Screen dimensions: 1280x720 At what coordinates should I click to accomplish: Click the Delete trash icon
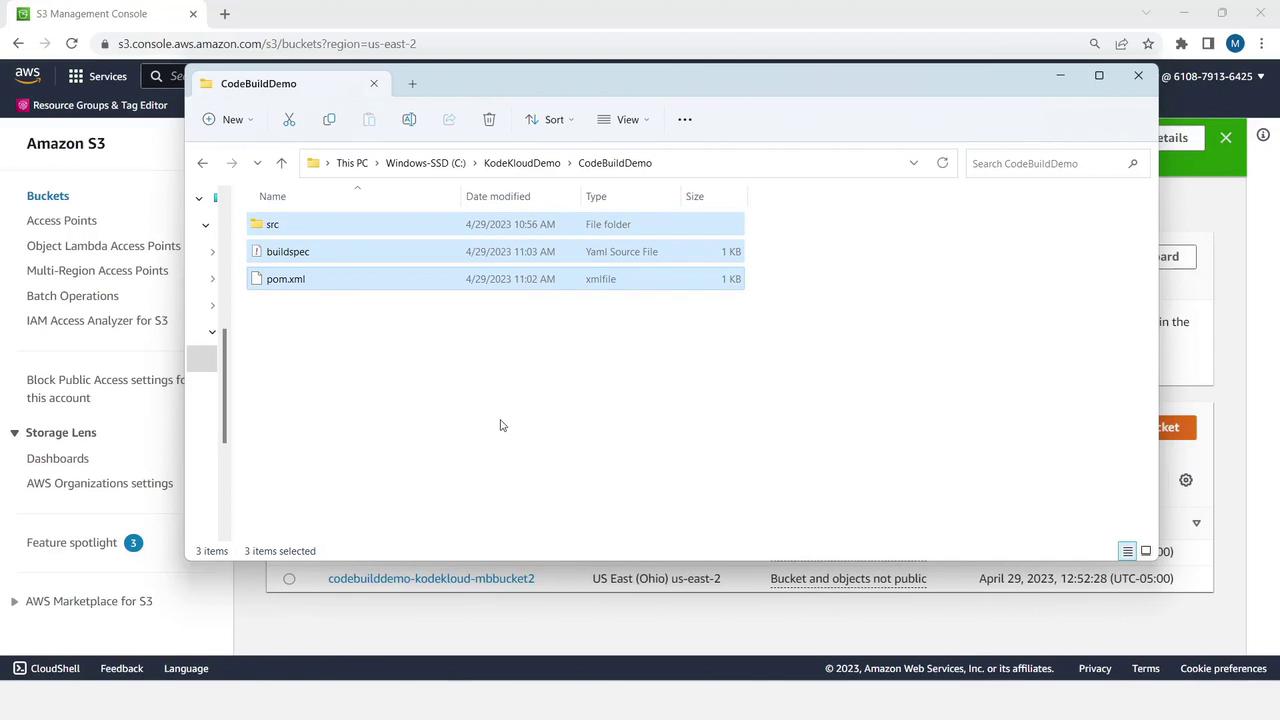tap(489, 120)
